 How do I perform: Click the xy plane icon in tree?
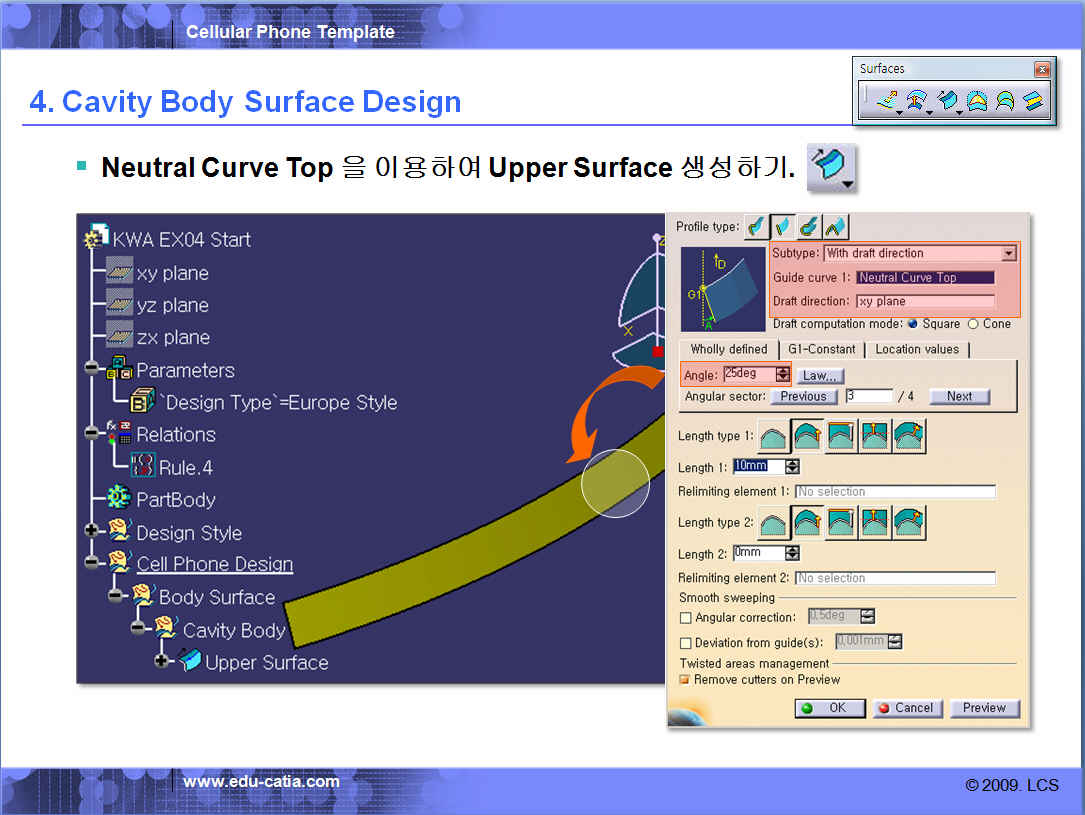(x=119, y=273)
